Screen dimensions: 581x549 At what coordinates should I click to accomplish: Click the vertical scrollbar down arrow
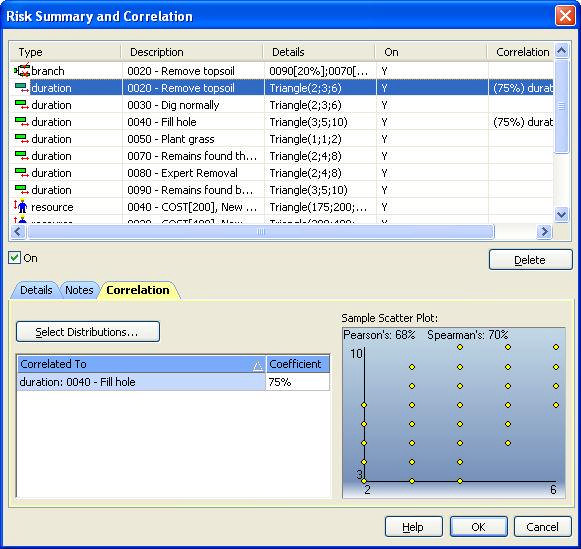point(561,214)
